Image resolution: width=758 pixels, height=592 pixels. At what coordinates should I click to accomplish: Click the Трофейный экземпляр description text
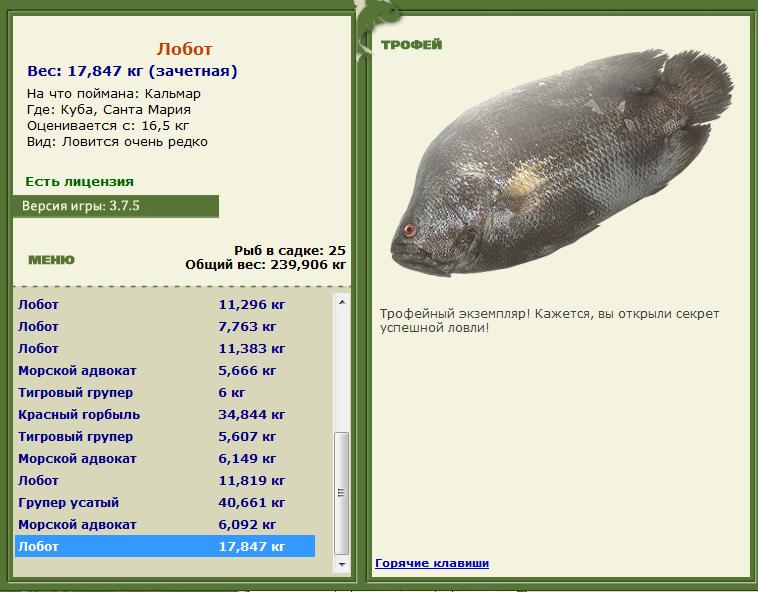(x=550, y=321)
